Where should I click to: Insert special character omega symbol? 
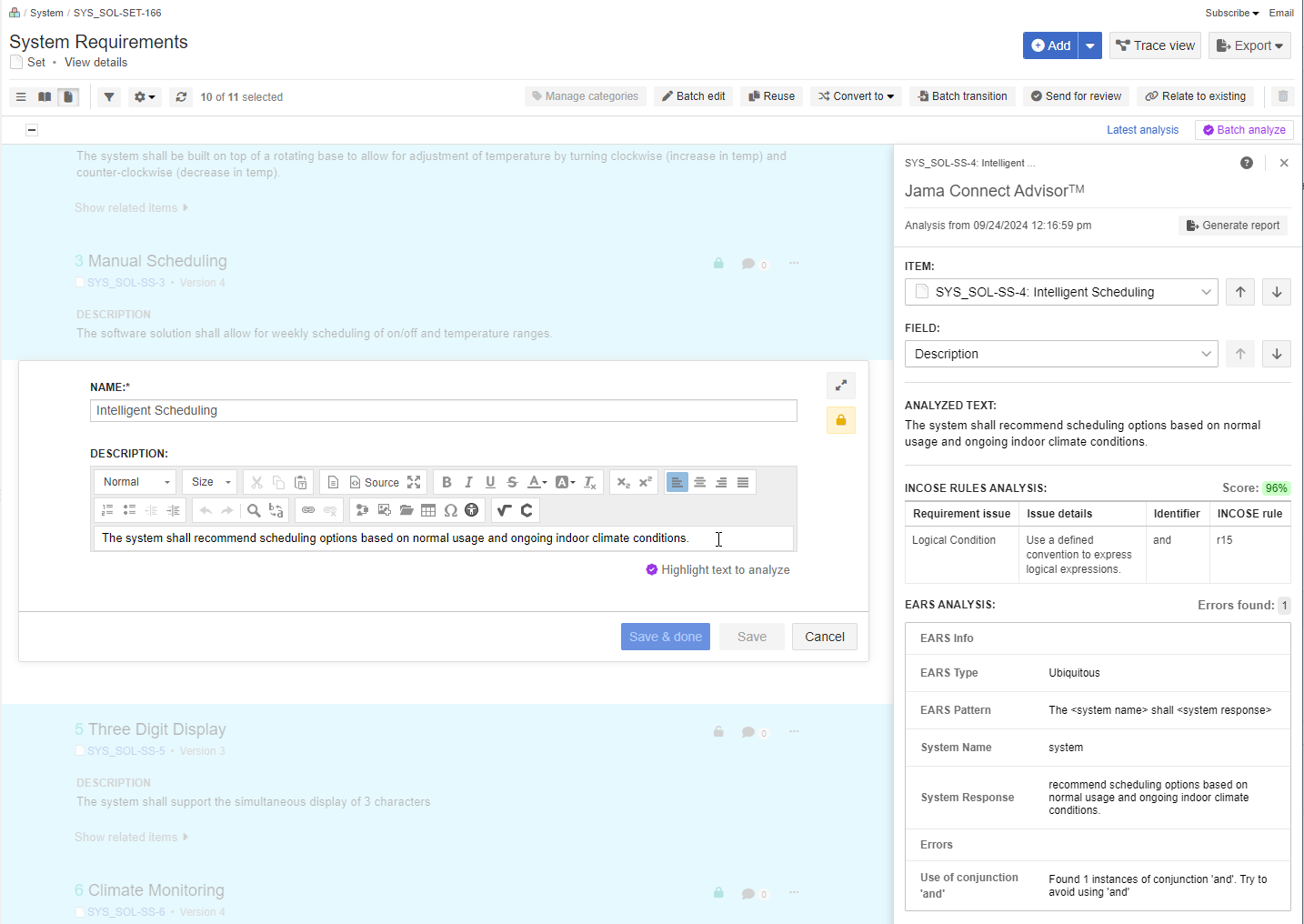point(450,510)
